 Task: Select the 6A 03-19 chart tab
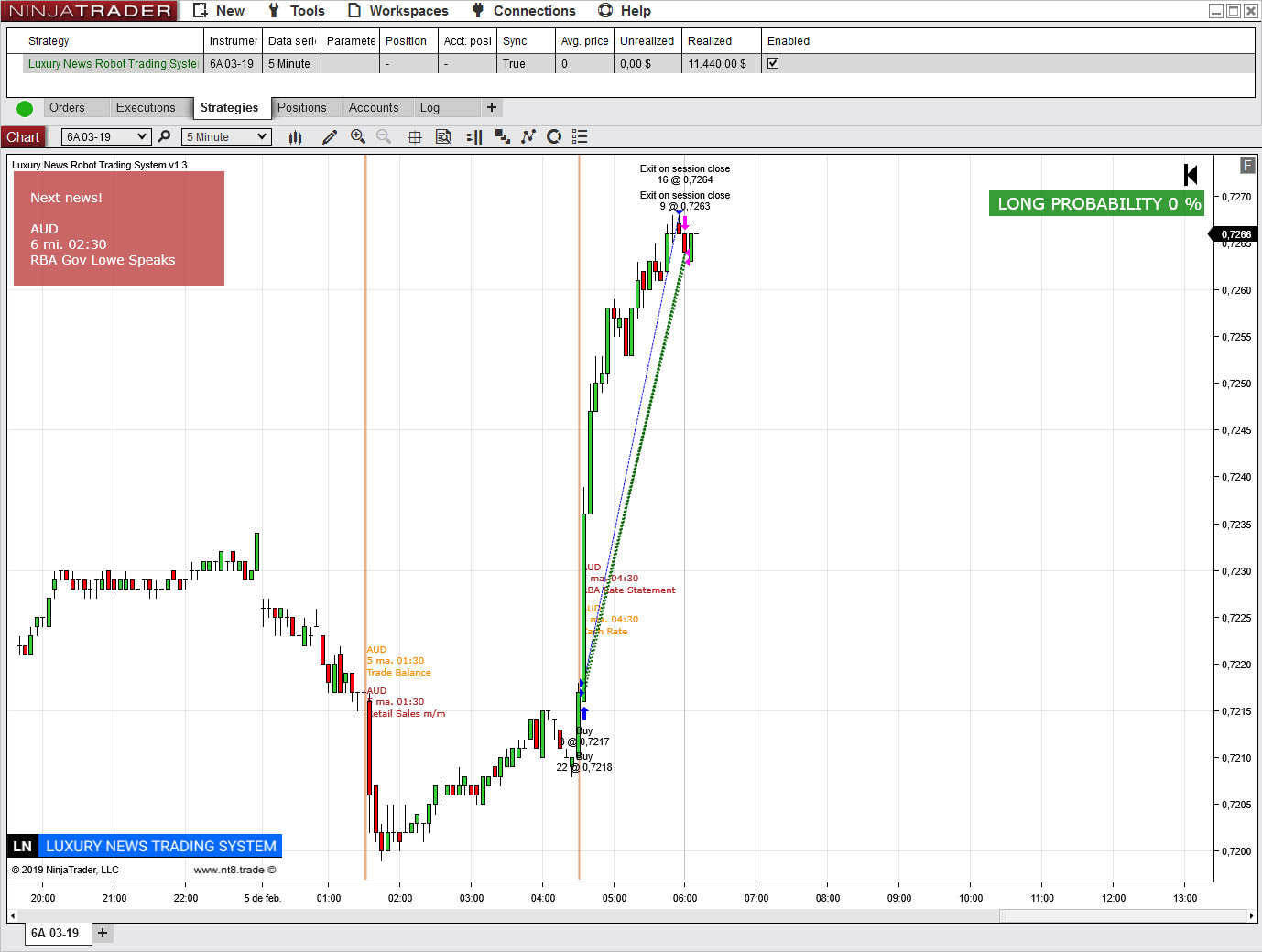(x=56, y=933)
